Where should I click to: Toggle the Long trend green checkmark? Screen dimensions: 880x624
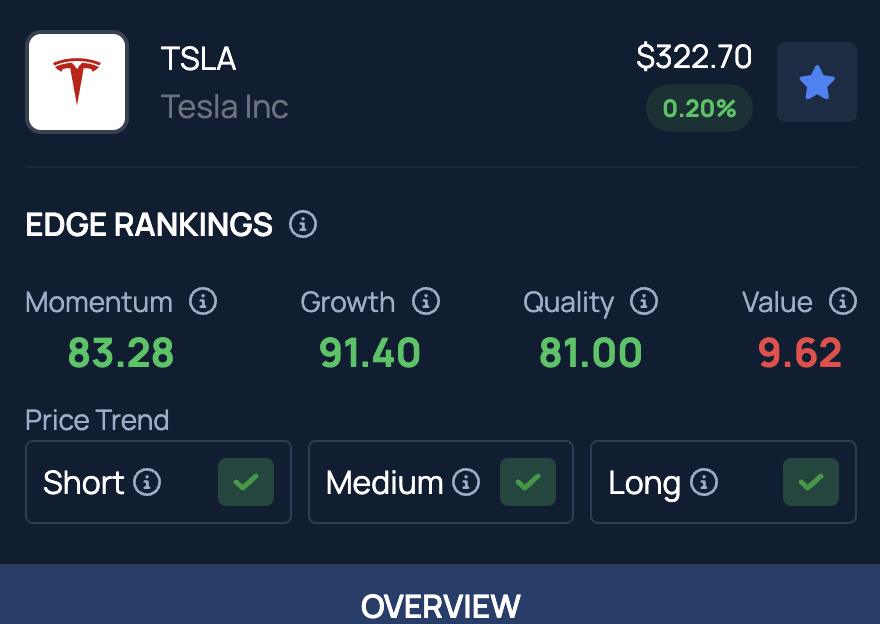click(811, 482)
